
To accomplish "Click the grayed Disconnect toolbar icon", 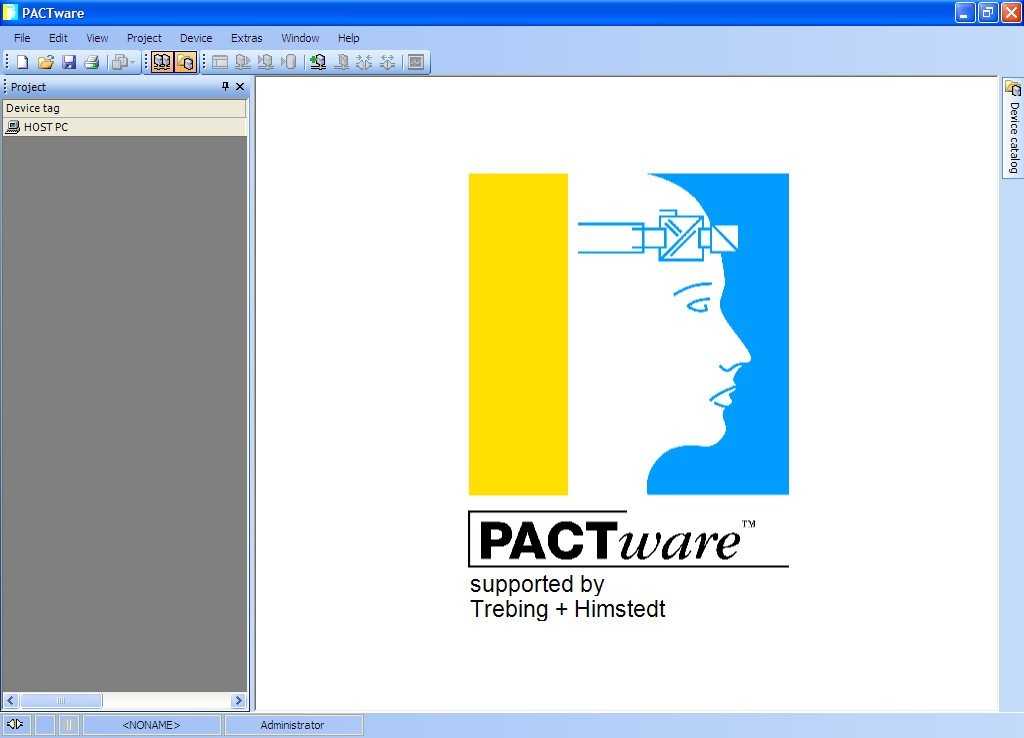I will 388,62.
